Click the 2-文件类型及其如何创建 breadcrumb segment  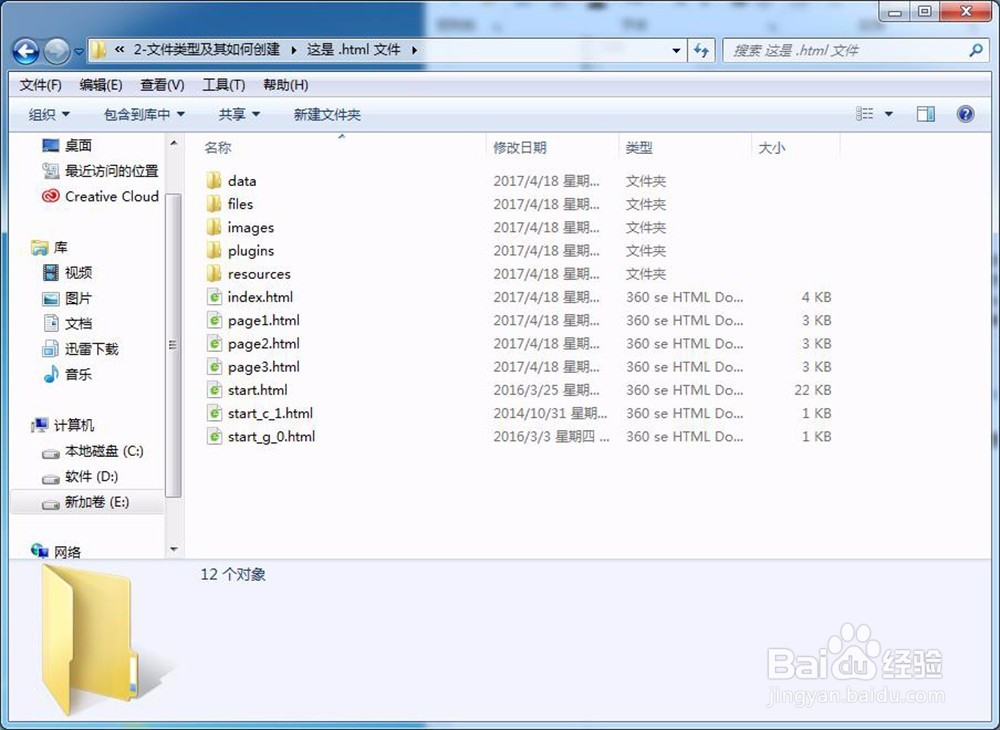(x=207, y=50)
